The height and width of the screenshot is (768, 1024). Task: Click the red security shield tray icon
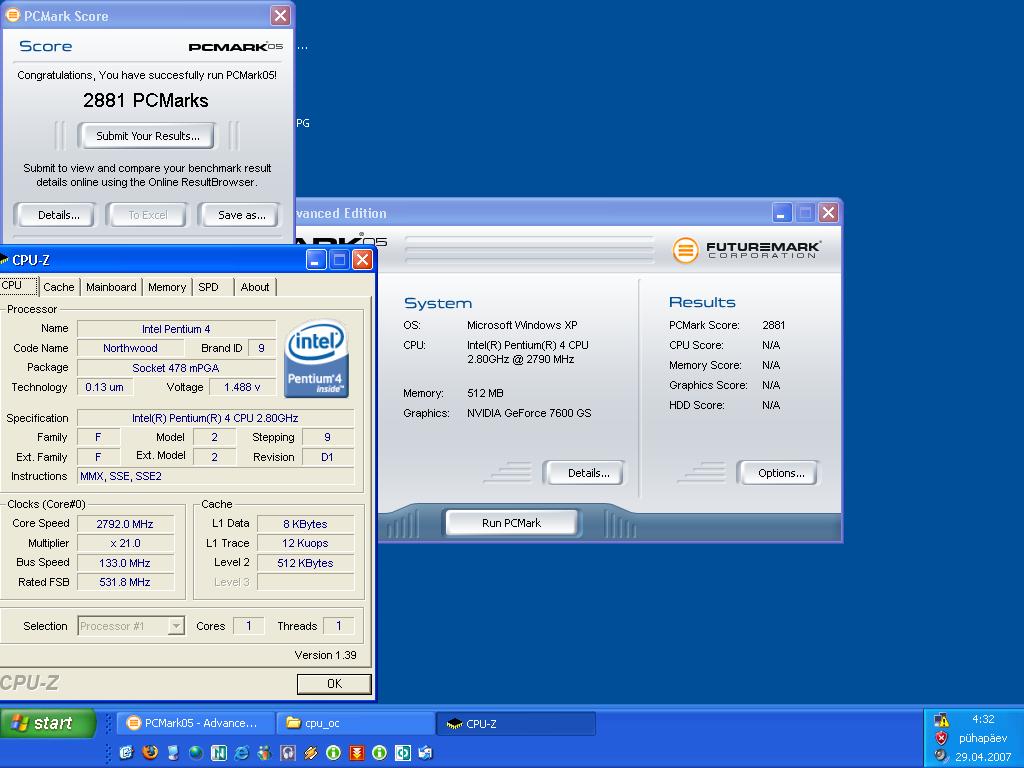click(x=941, y=738)
